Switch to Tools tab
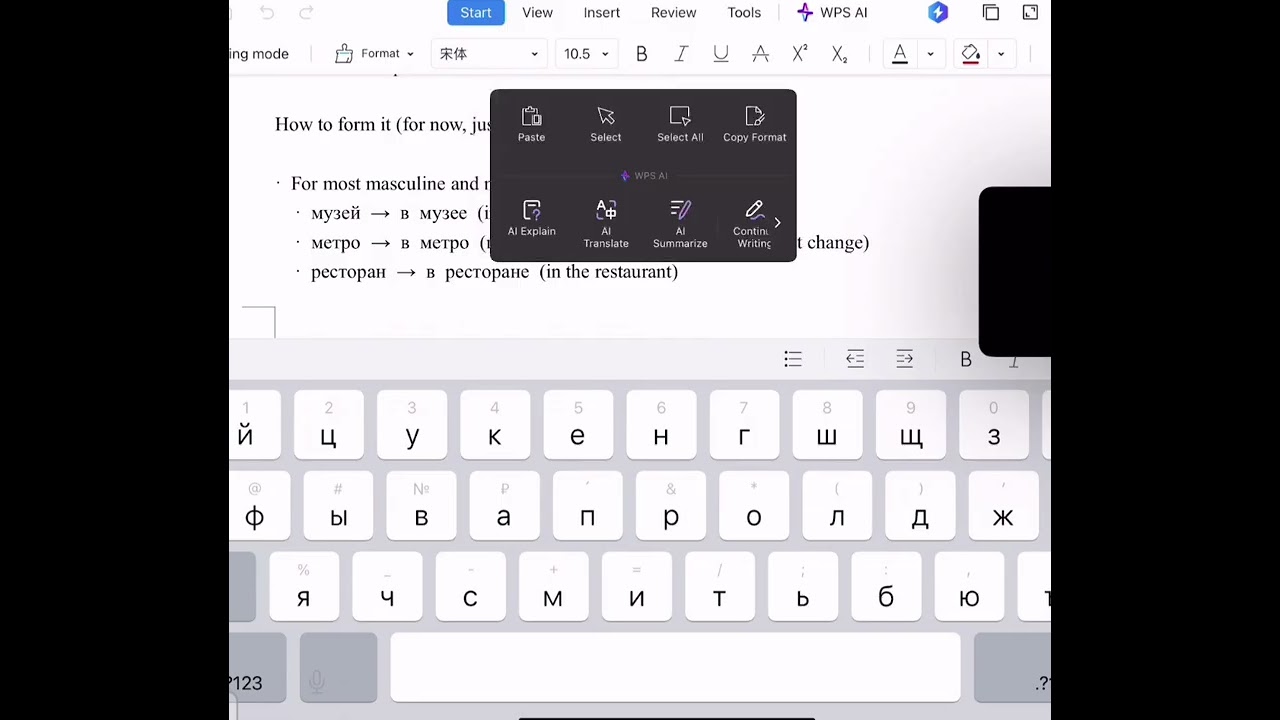Screen dimensions: 1280x720 click(744, 13)
